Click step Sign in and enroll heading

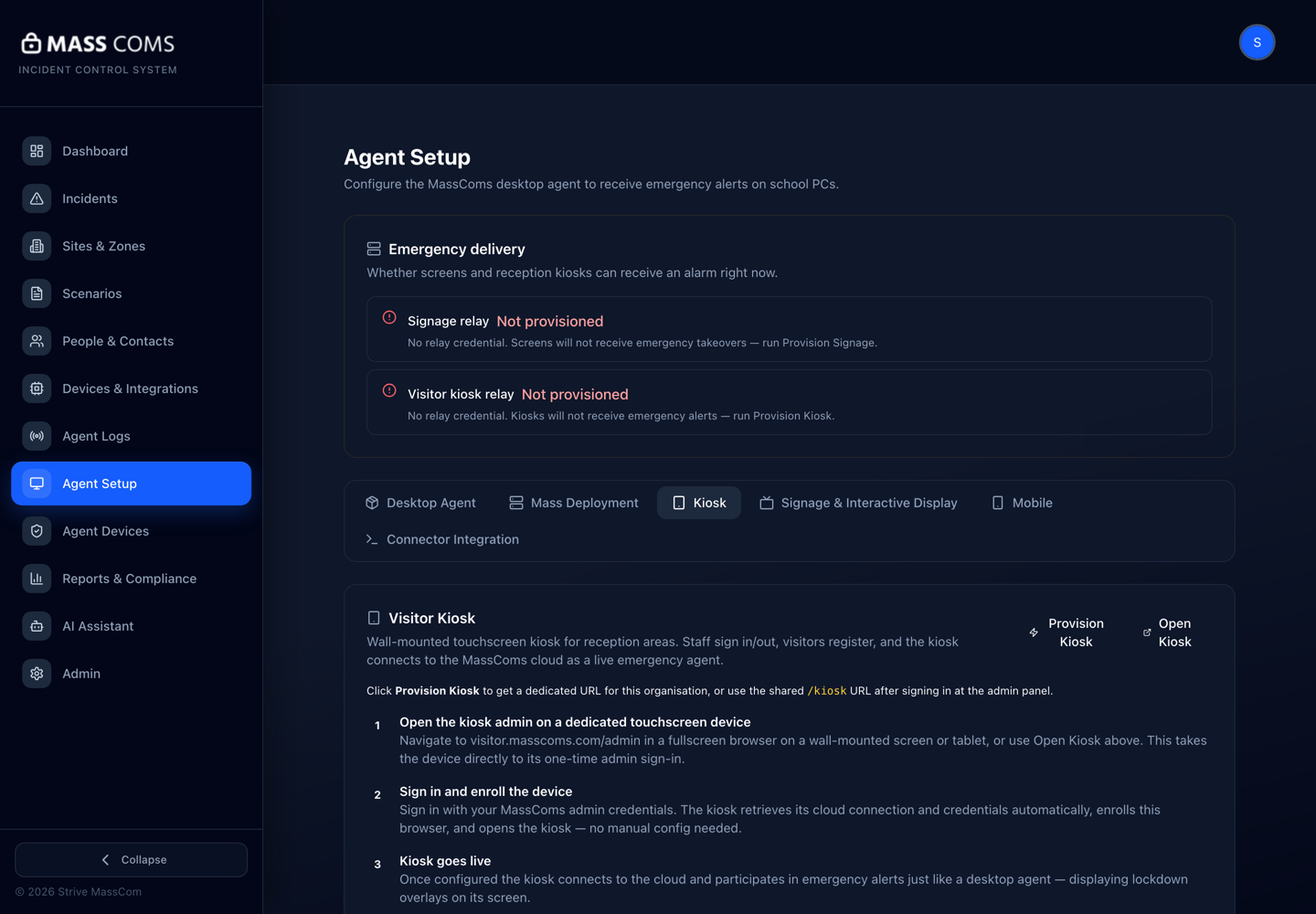[x=485, y=792]
